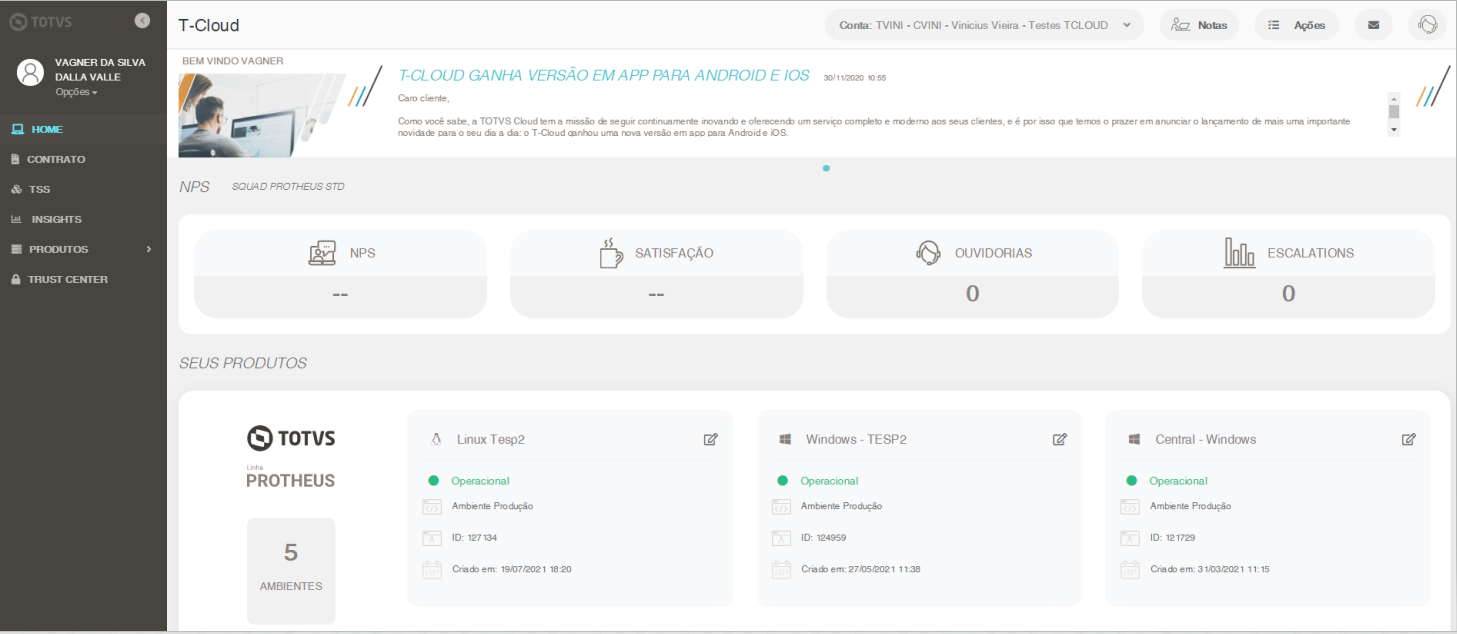Open CONTRATO in the sidebar

tap(83, 159)
